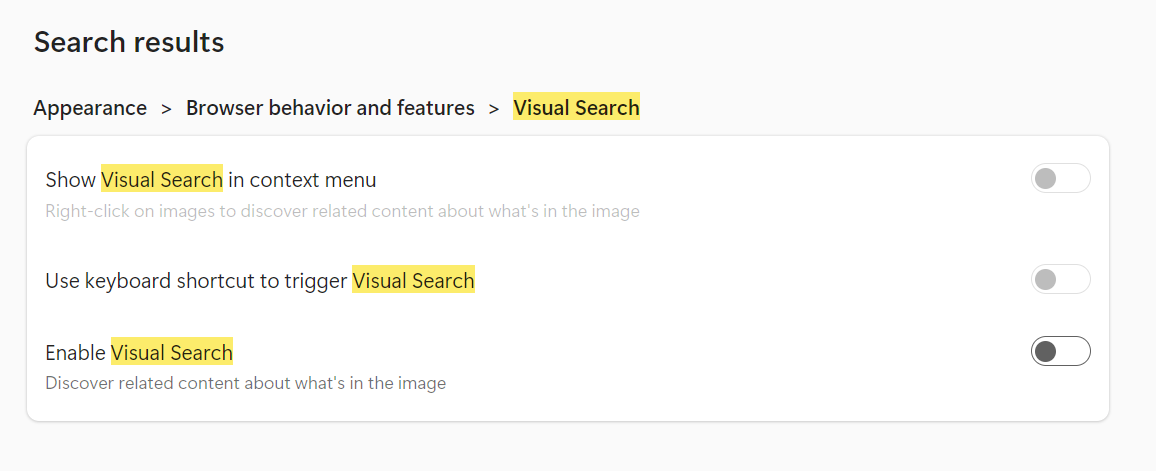The height and width of the screenshot is (471, 1156).
Task: Click the arrow separator before Visual Search breadcrumb
Action: [x=494, y=108]
